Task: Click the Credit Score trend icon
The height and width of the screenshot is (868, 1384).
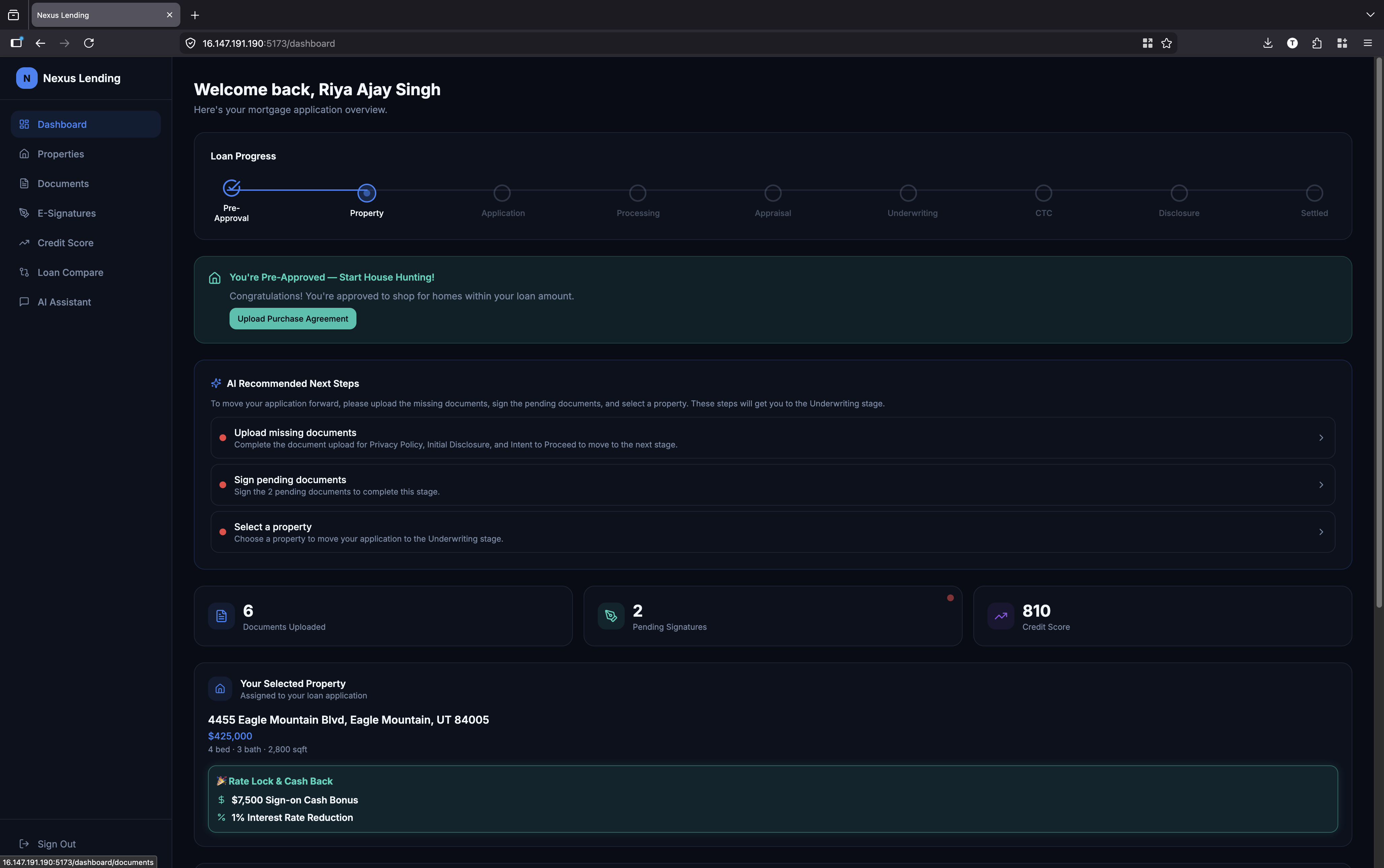Action: pyautogui.click(x=1000, y=616)
